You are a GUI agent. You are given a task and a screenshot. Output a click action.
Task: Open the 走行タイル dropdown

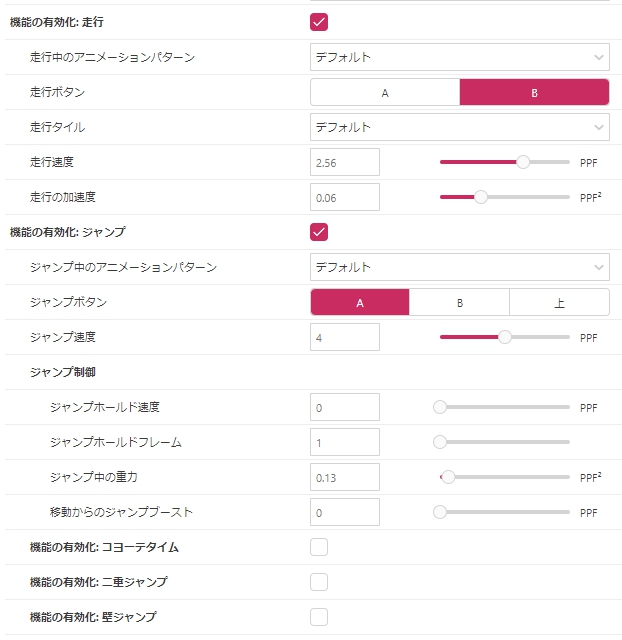tap(459, 127)
